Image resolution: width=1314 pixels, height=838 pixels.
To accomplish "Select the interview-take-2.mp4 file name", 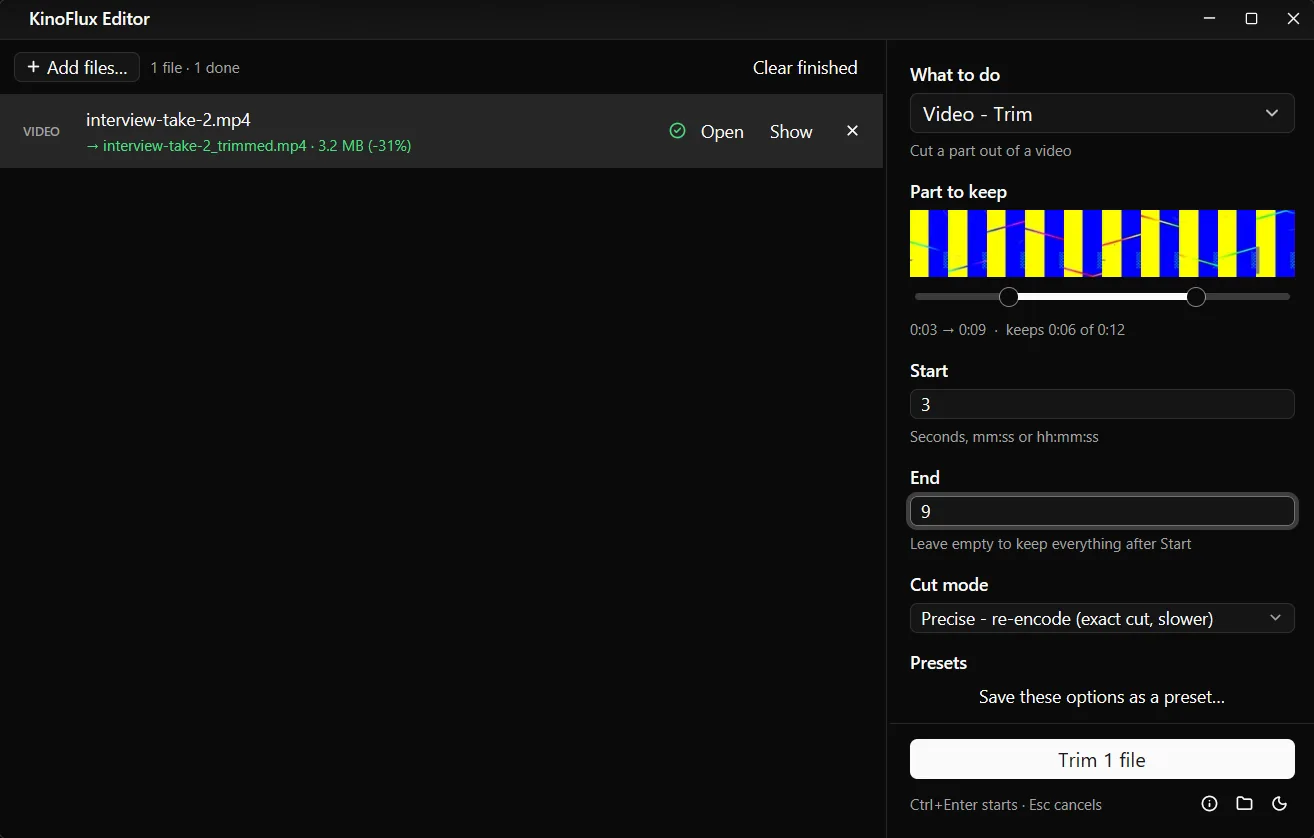I will point(168,120).
